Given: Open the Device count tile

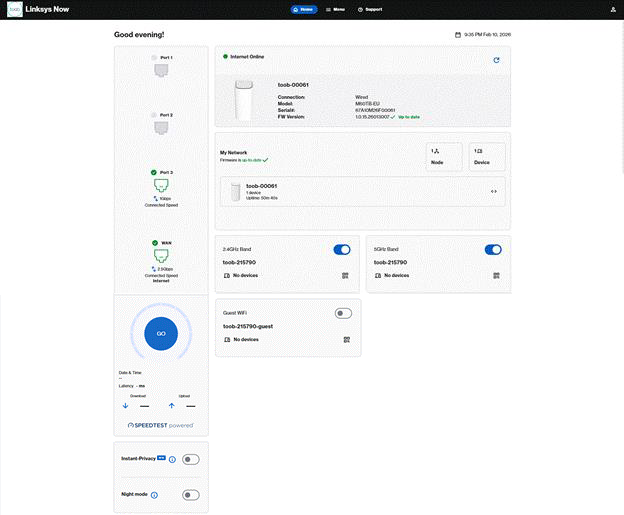Looking at the screenshot, I should tap(487, 157).
